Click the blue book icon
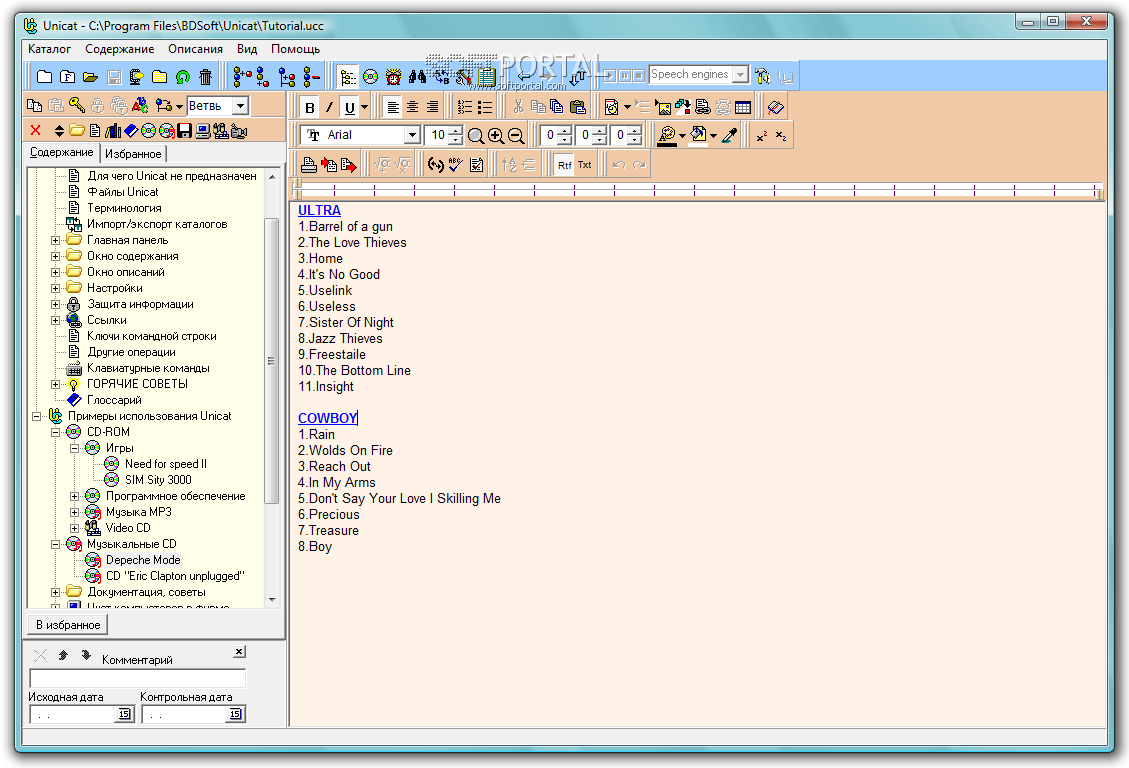The image size is (1129, 768). pos(131,130)
